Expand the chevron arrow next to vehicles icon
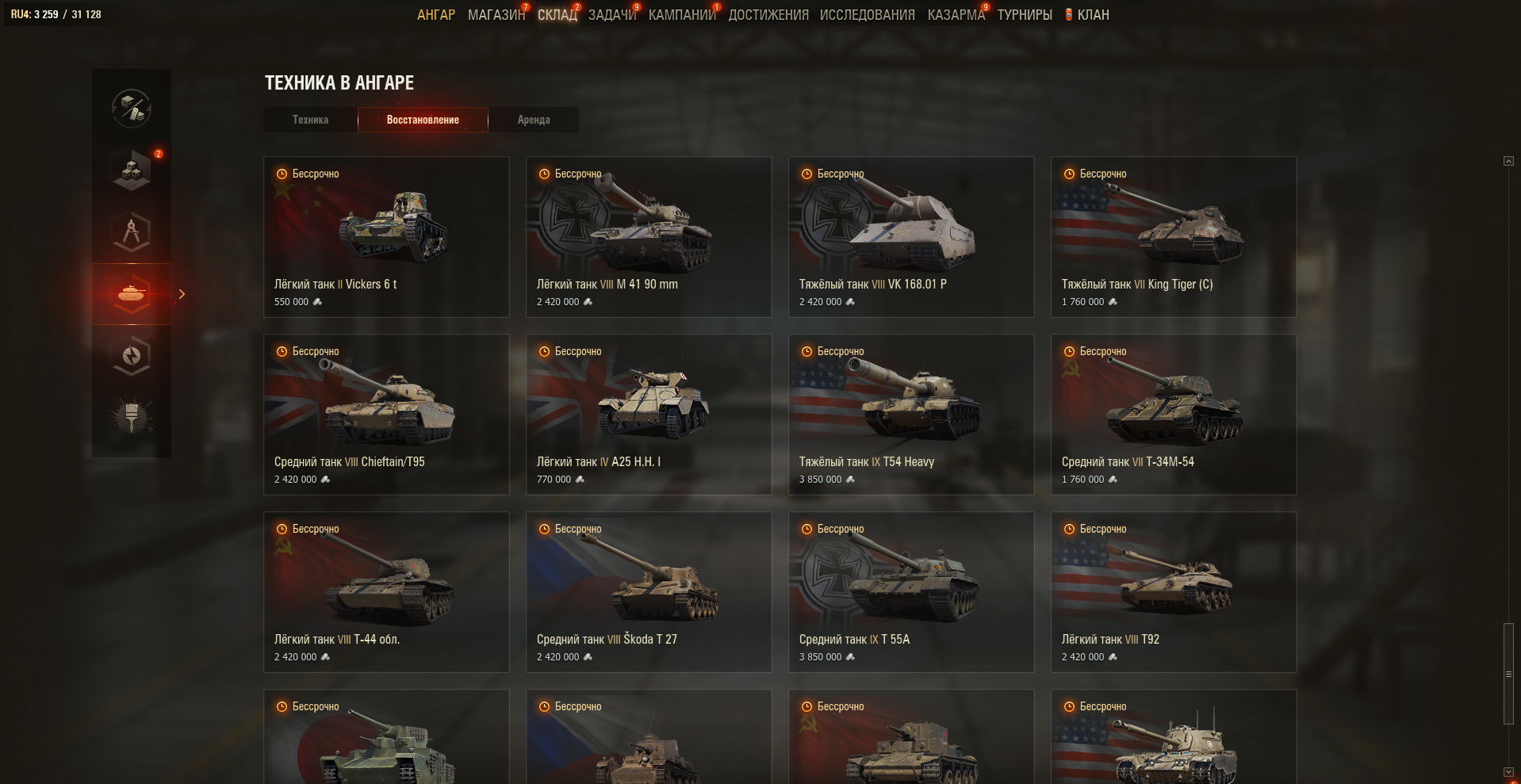 coord(182,294)
